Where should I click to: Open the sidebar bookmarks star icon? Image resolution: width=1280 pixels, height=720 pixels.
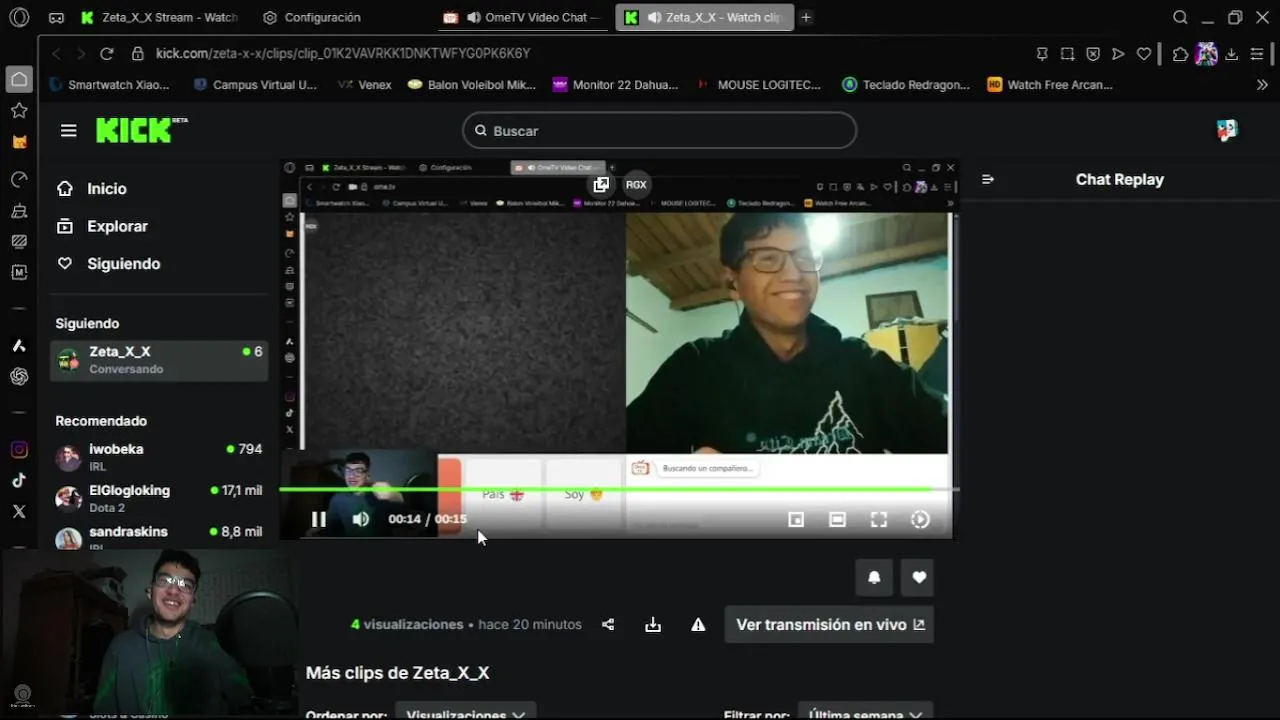(19, 110)
